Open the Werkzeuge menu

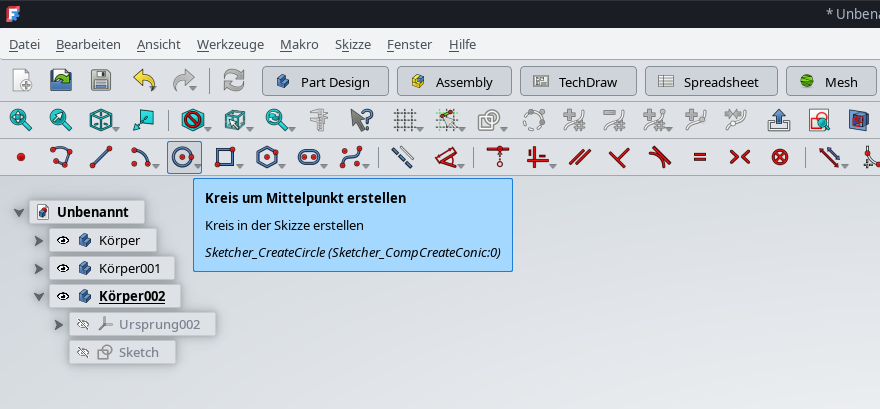(230, 44)
